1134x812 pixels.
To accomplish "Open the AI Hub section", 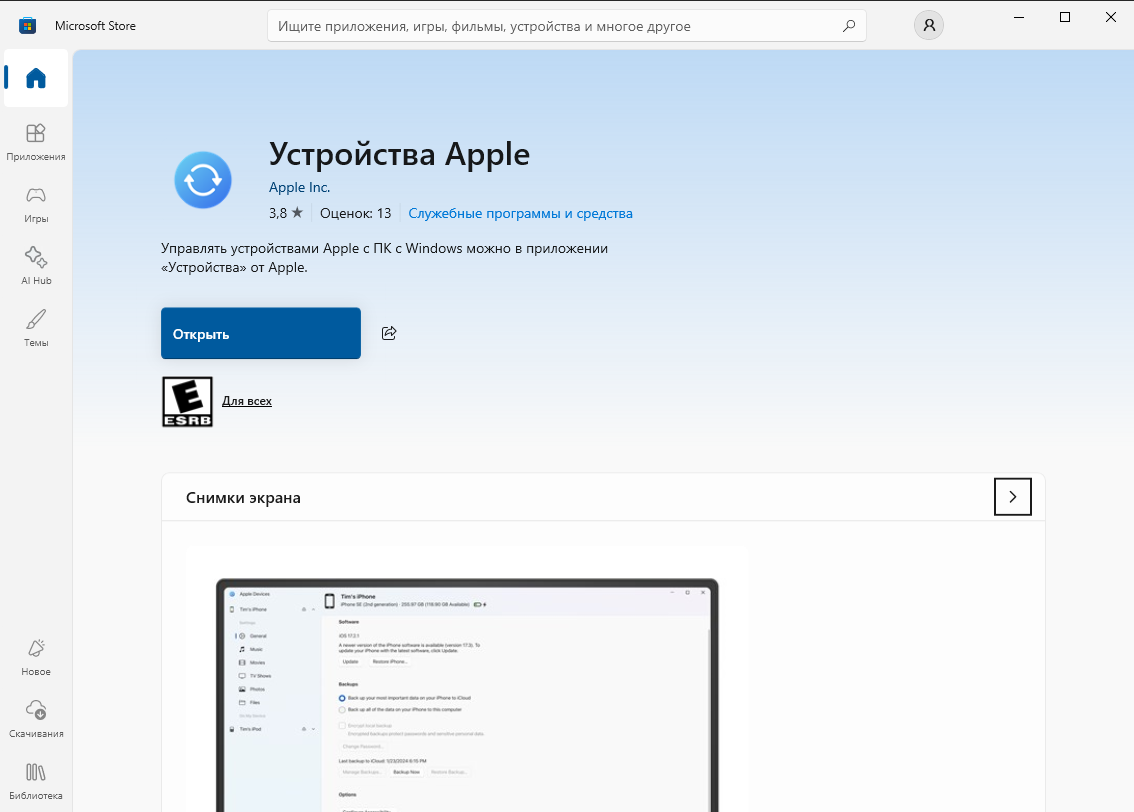I will tap(35, 266).
